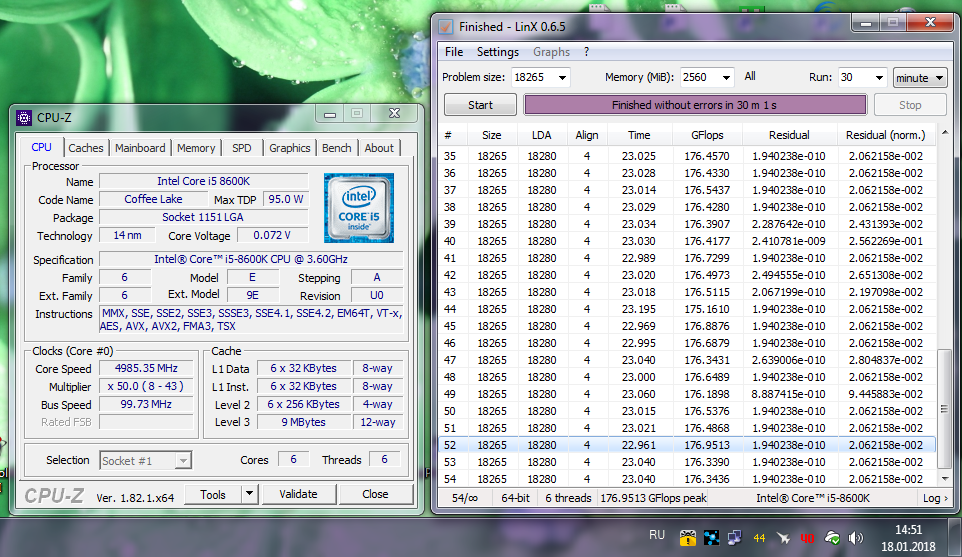Open the Graphs menu in LinX
The image size is (962, 557).
click(x=551, y=52)
